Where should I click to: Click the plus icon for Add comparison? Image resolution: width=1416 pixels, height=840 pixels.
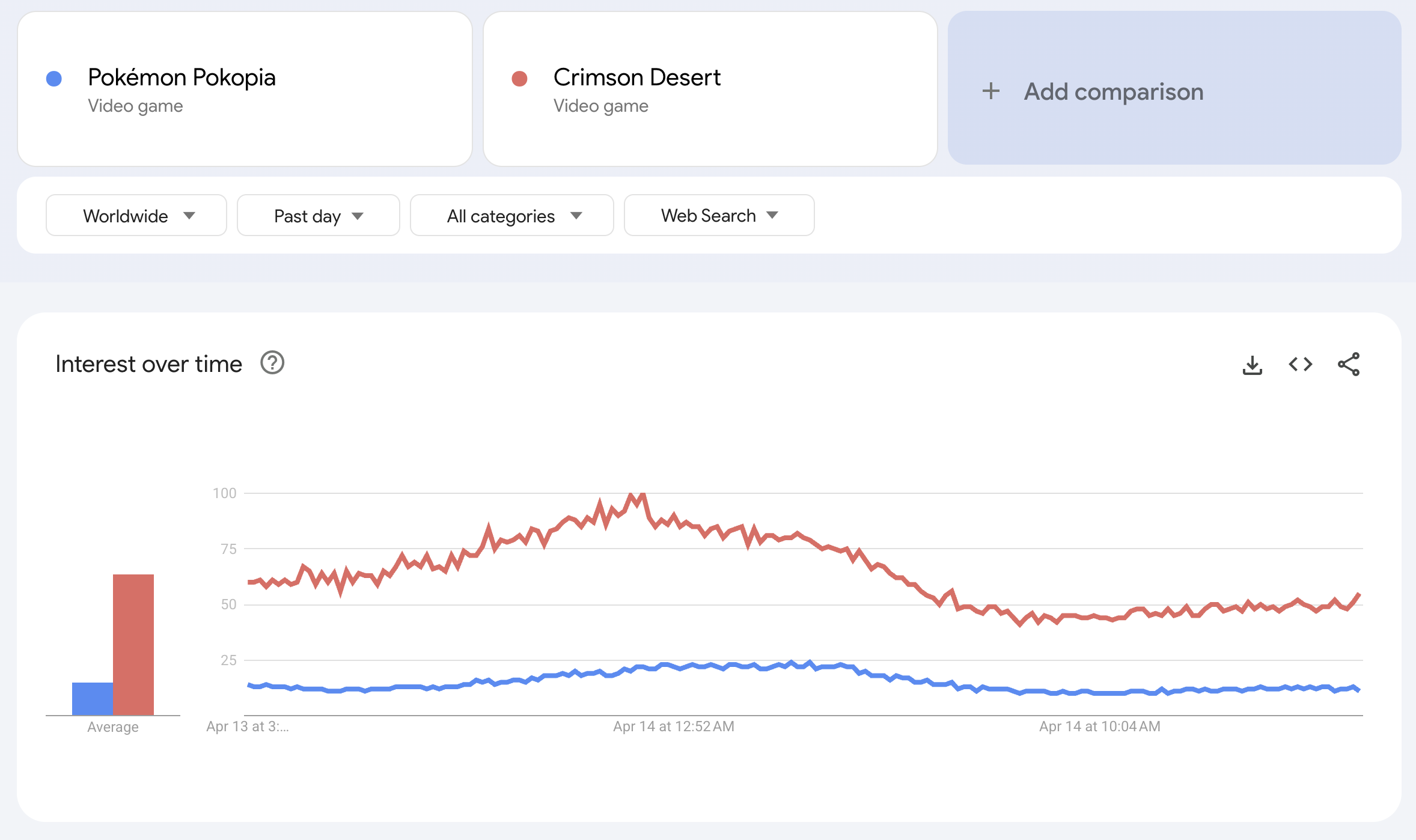click(991, 91)
